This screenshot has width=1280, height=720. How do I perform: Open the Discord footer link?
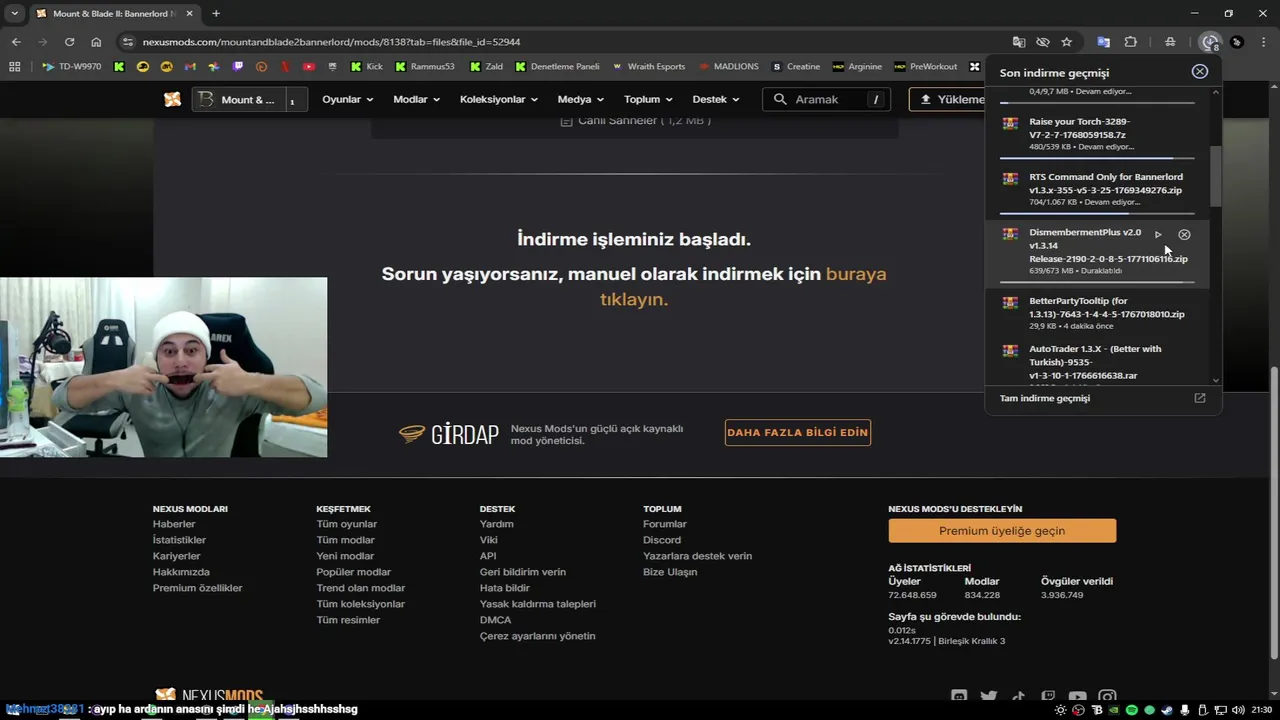[662, 540]
